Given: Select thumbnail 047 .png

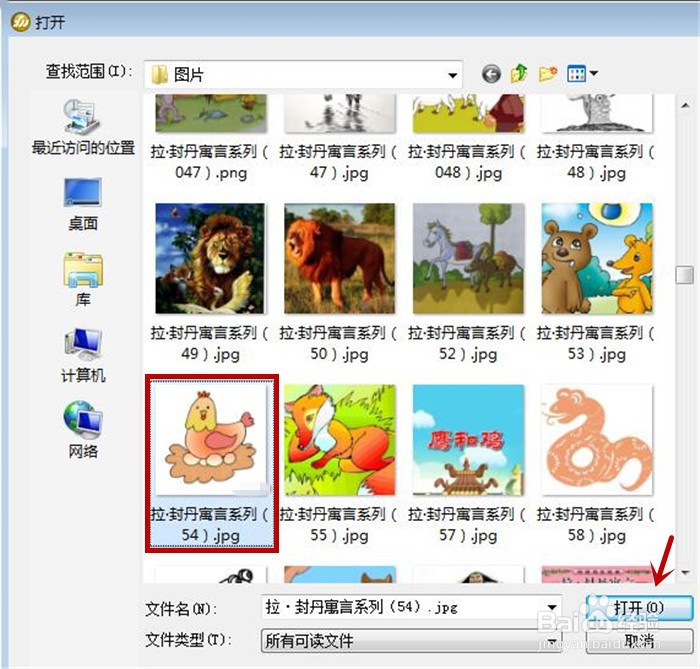Looking at the screenshot, I should 210,113.
